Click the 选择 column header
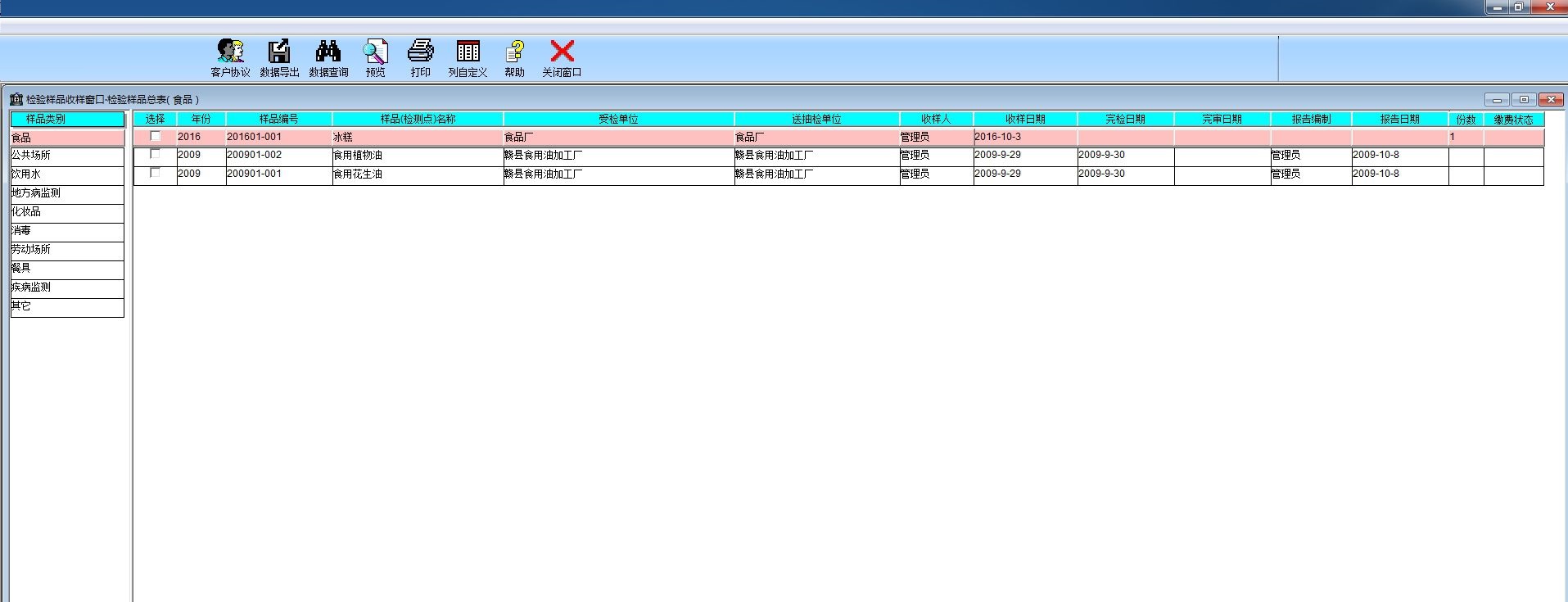The width and height of the screenshot is (1568, 602). [156, 119]
